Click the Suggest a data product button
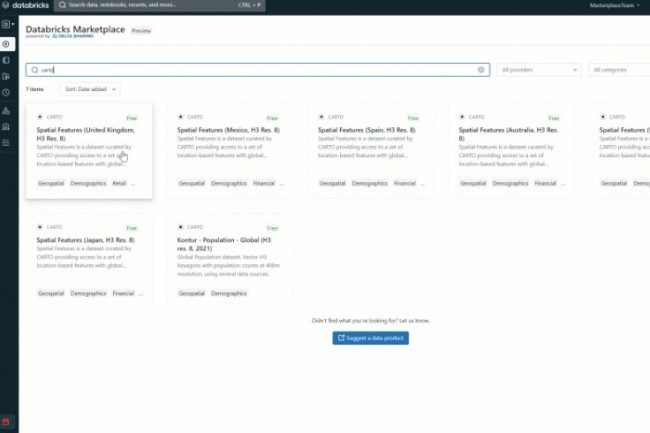 point(371,338)
